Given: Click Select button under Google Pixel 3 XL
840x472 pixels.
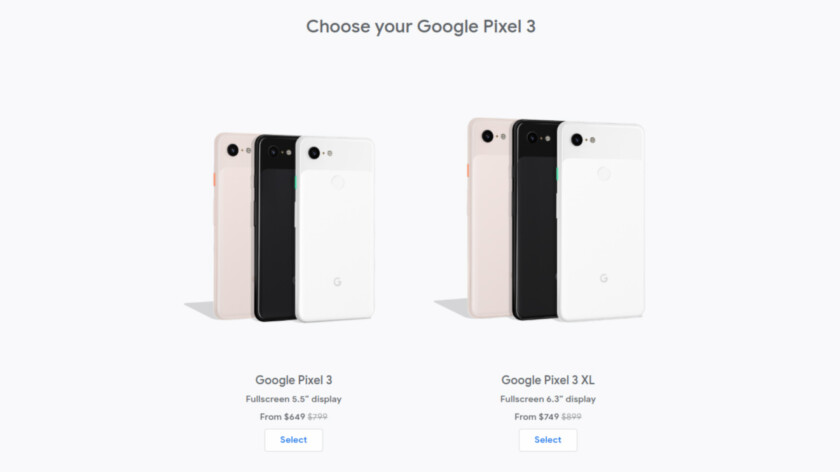Looking at the screenshot, I should (548, 440).
